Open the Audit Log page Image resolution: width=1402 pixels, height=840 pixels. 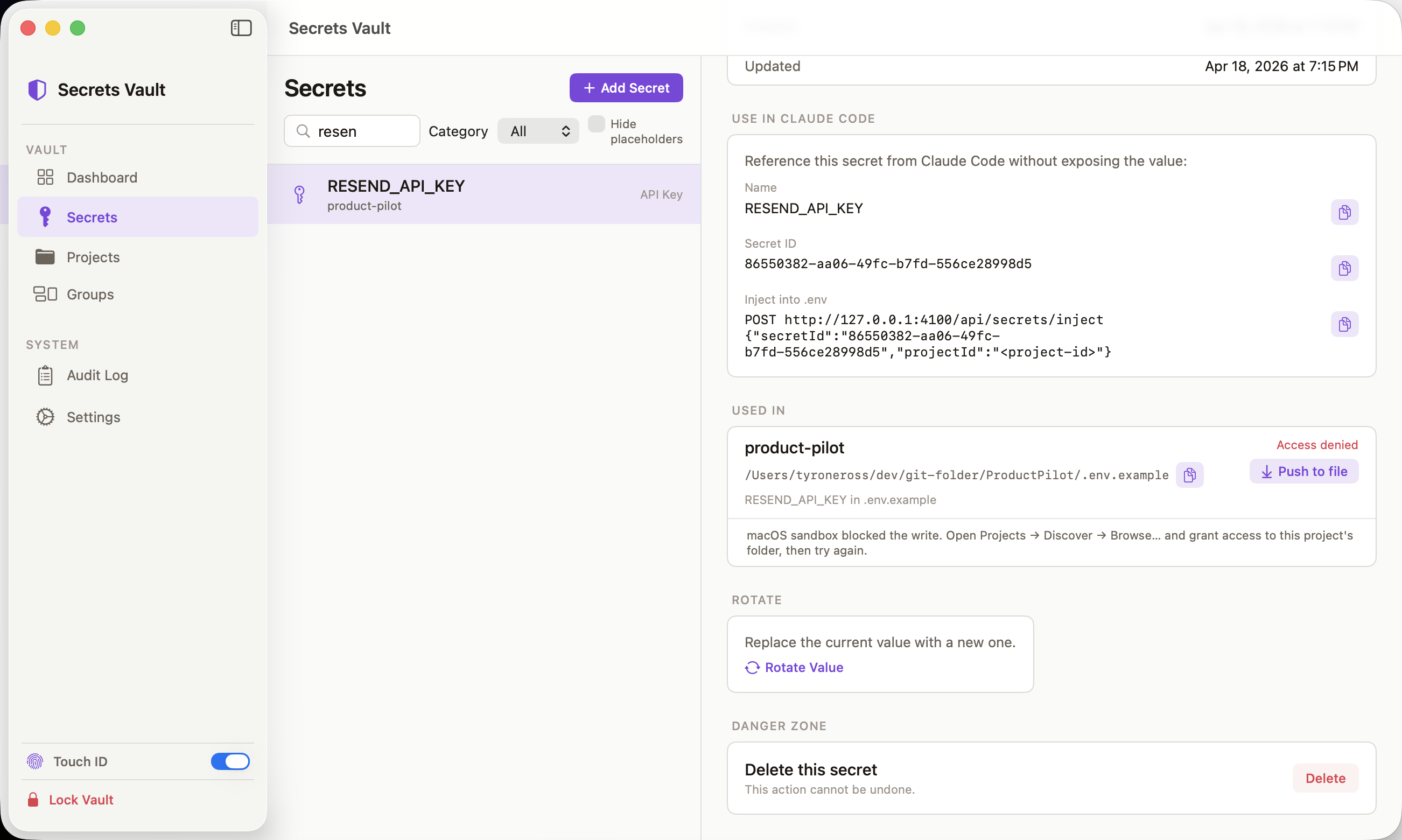point(137,375)
